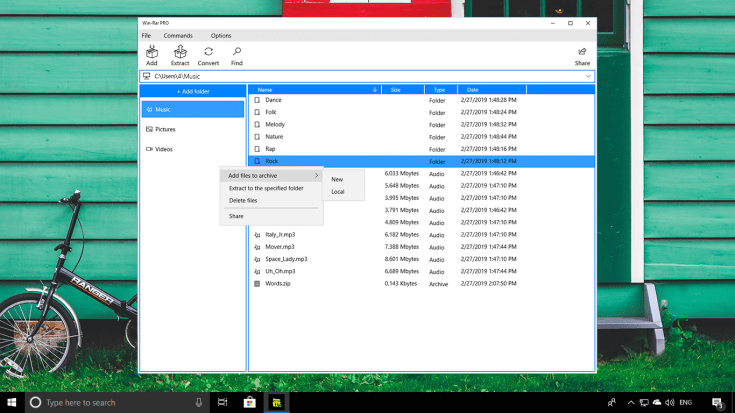Select Videos in the sidebar

coord(163,149)
